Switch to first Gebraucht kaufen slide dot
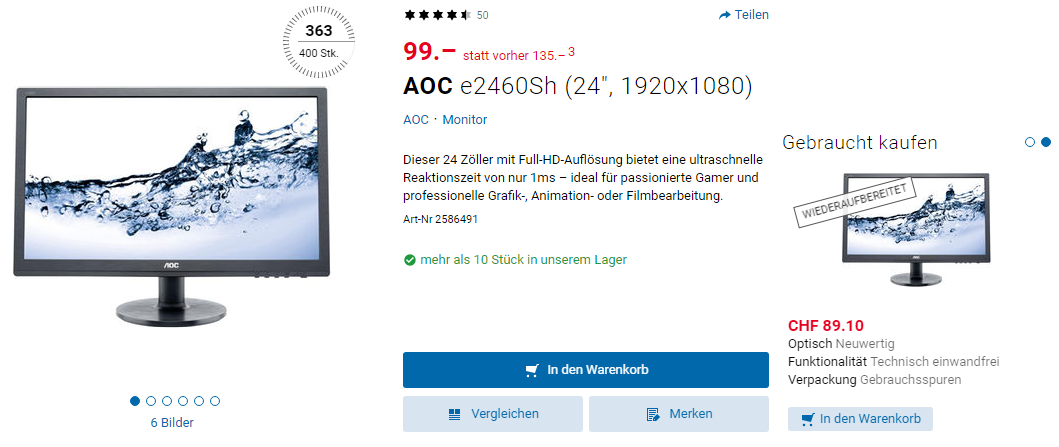1059x447 pixels. [x=1030, y=142]
